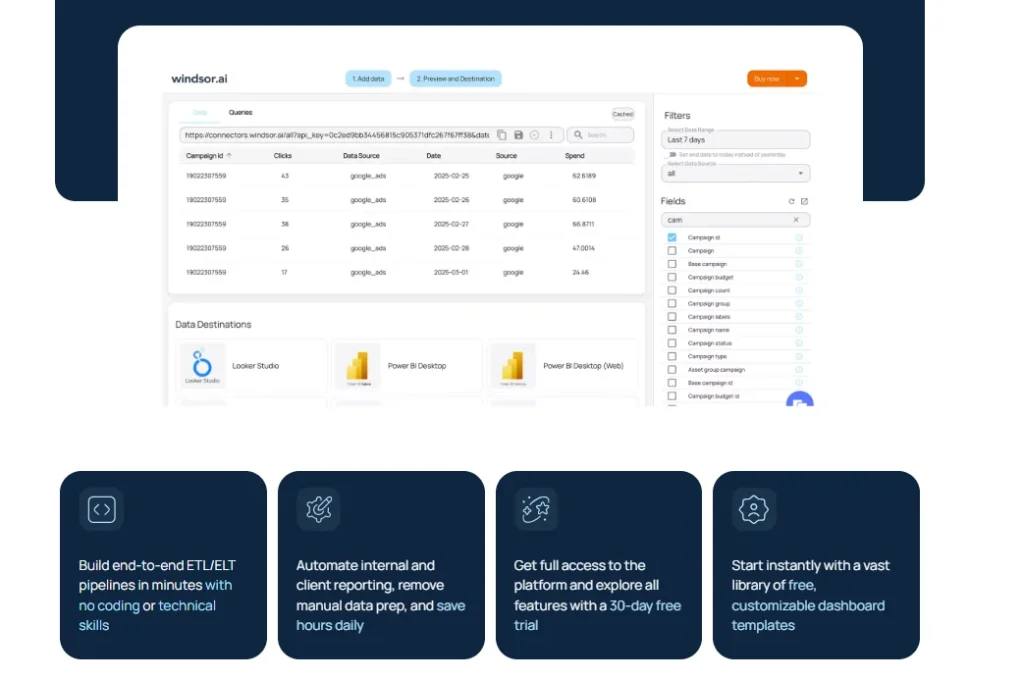Open the search field with the magnifier icon
Viewport: 1024px width, 679px height.
578,134
